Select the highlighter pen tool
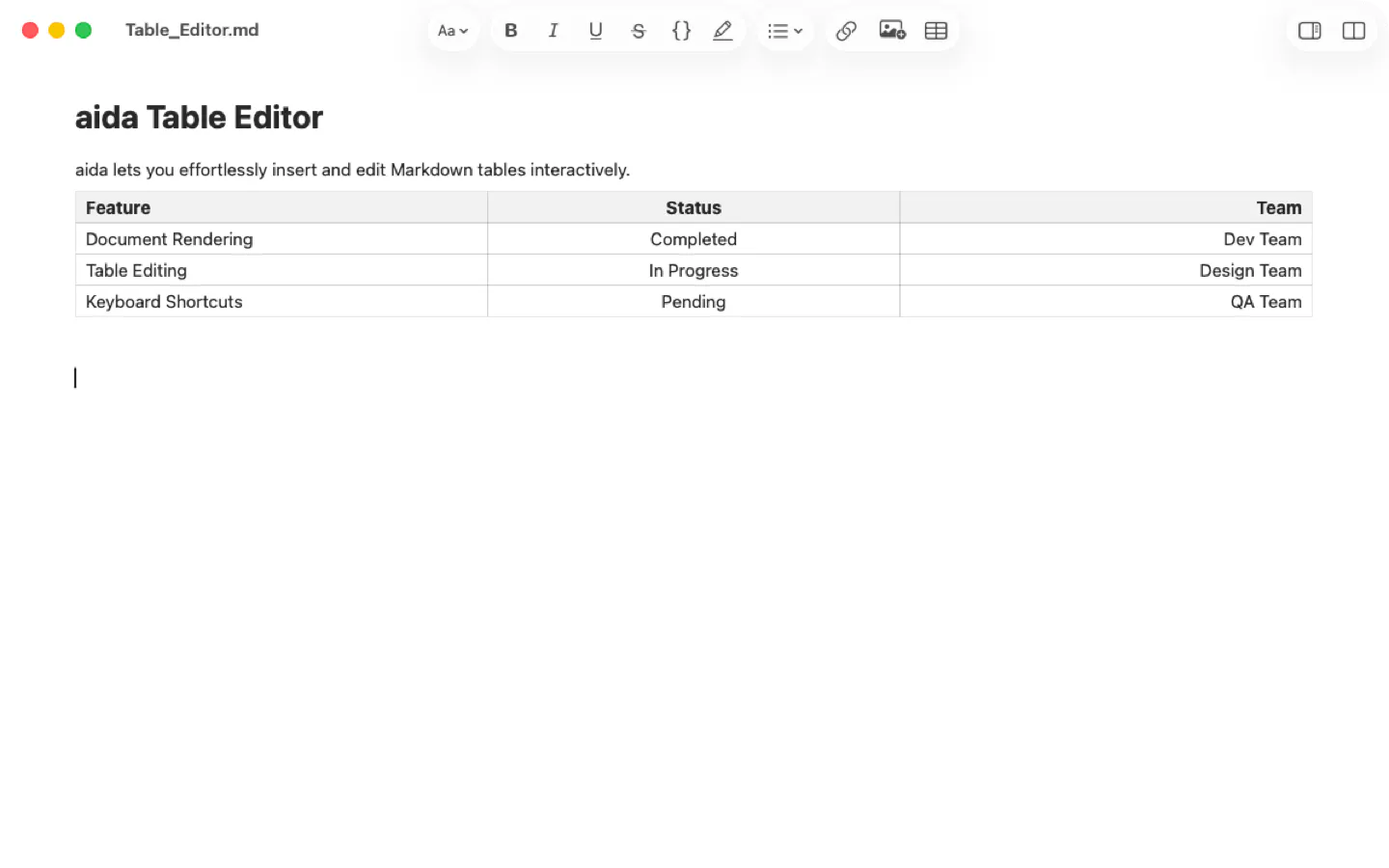The width and height of the screenshot is (1389, 868). pos(722,31)
